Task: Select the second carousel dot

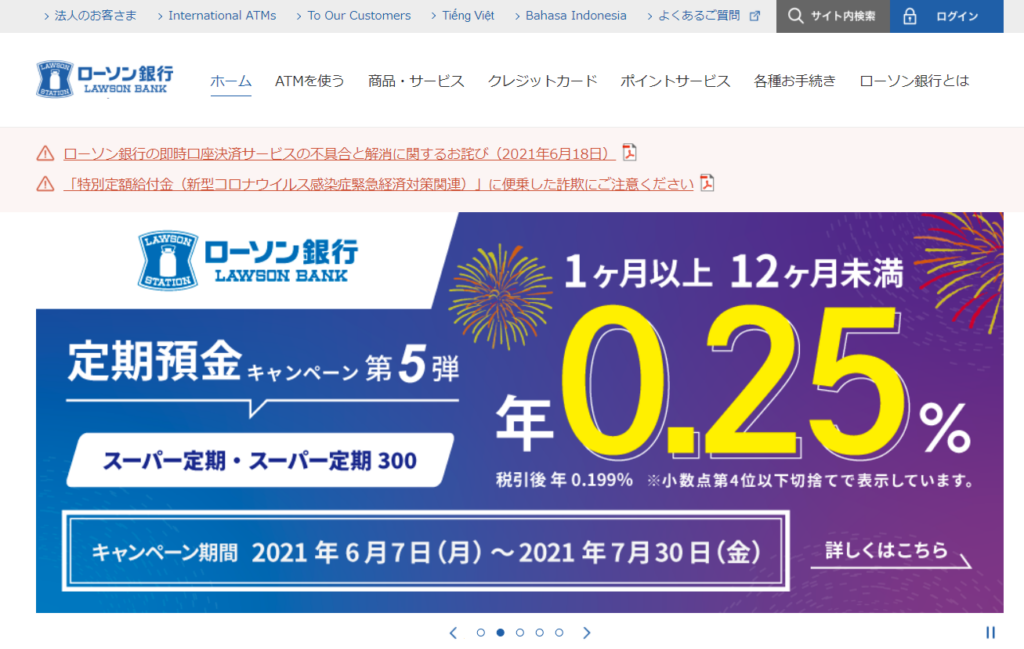Action: click(x=500, y=632)
